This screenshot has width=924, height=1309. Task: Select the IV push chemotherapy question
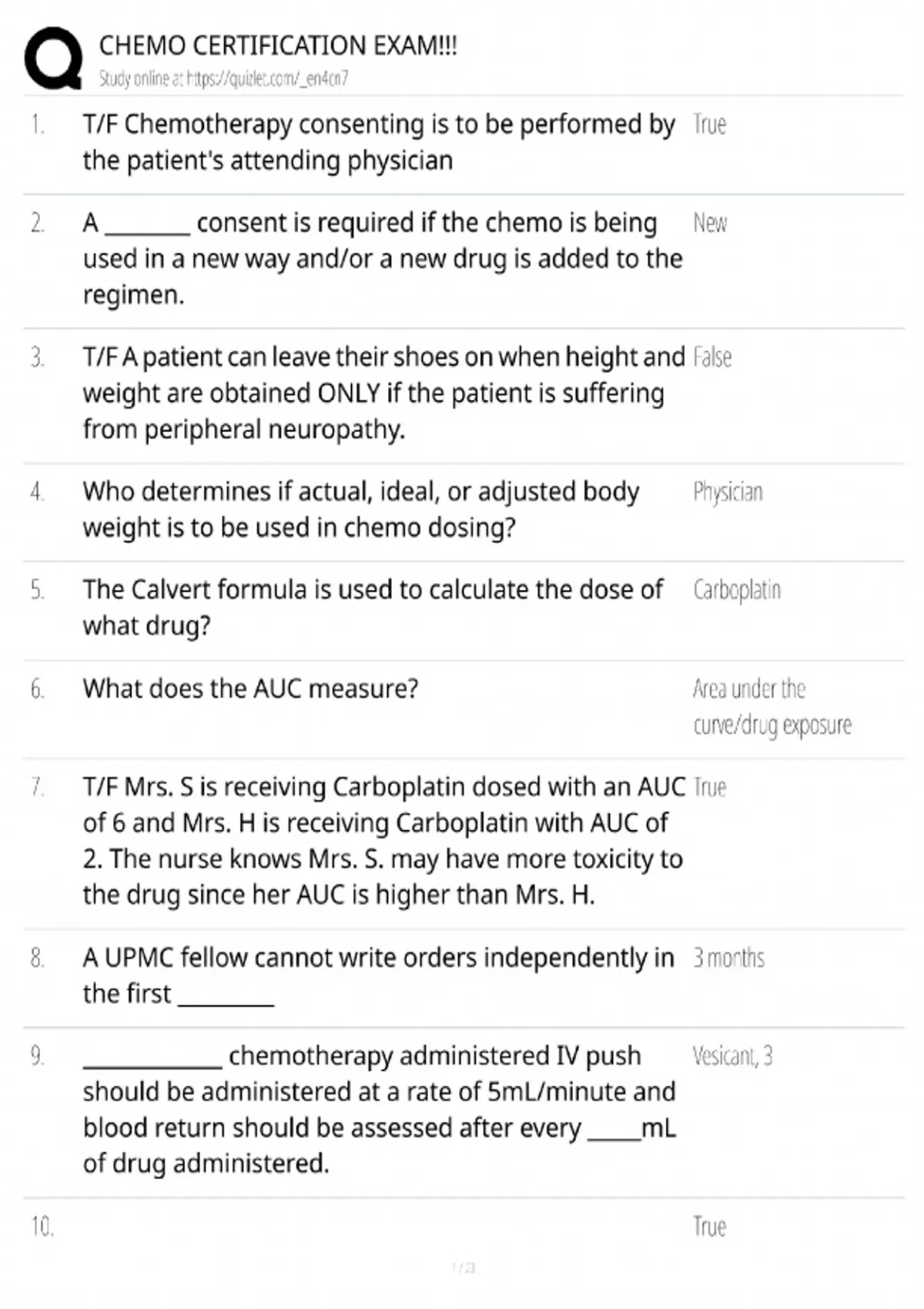pos(379,1110)
